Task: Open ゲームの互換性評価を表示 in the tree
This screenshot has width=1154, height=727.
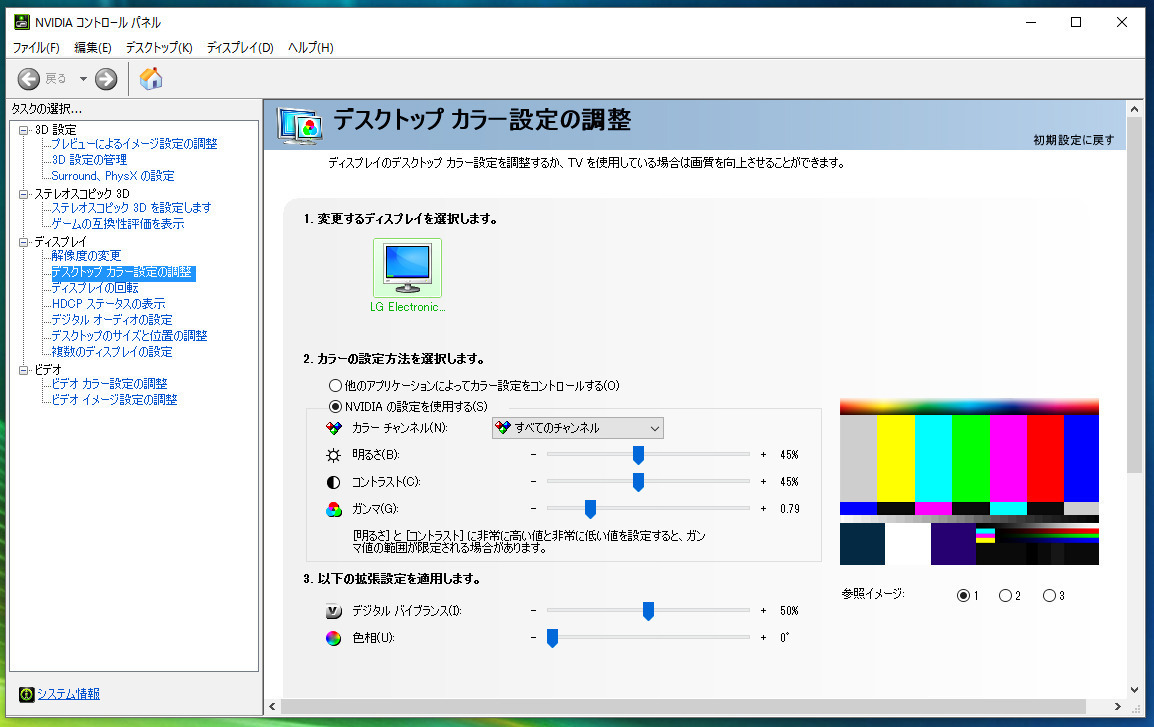Action: coord(118,224)
